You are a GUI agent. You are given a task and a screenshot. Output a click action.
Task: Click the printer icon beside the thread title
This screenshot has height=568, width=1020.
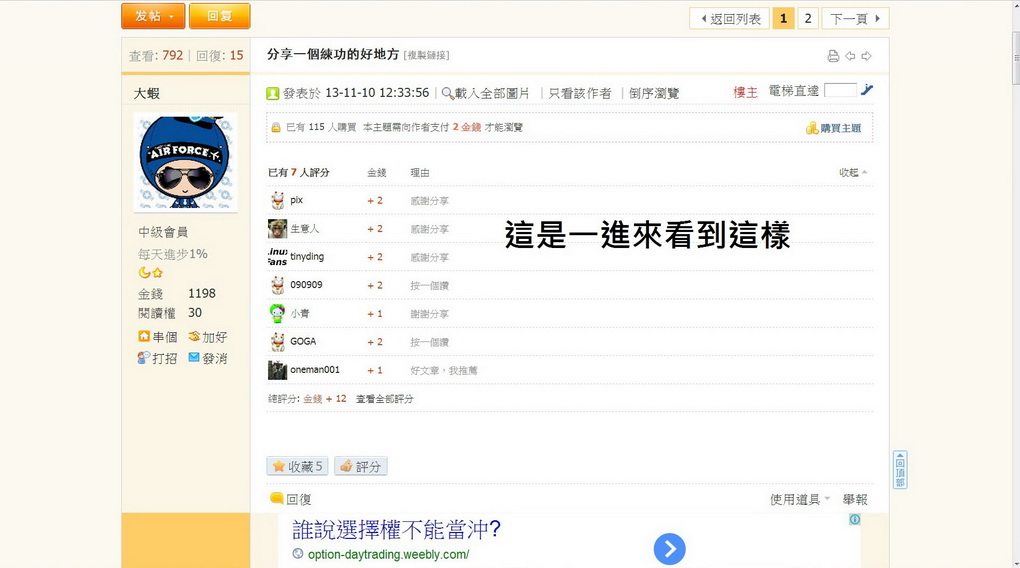click(x=833, y=56)
